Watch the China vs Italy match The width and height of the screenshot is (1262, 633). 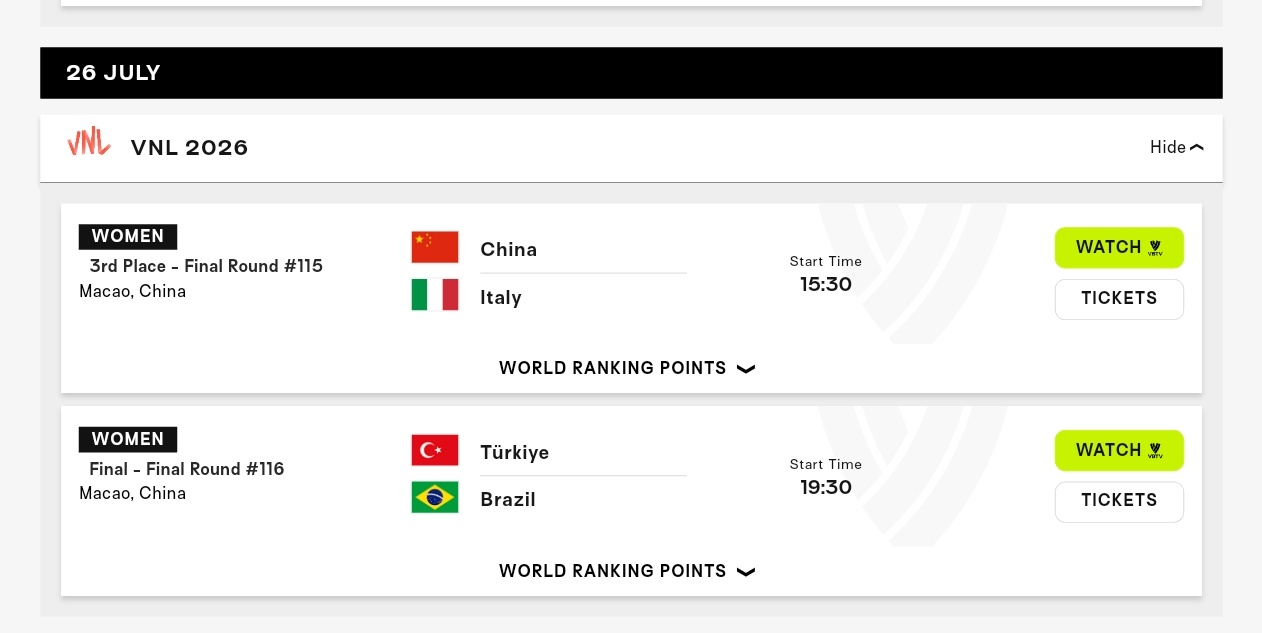pyautogui.click(x=1119, y=247)
